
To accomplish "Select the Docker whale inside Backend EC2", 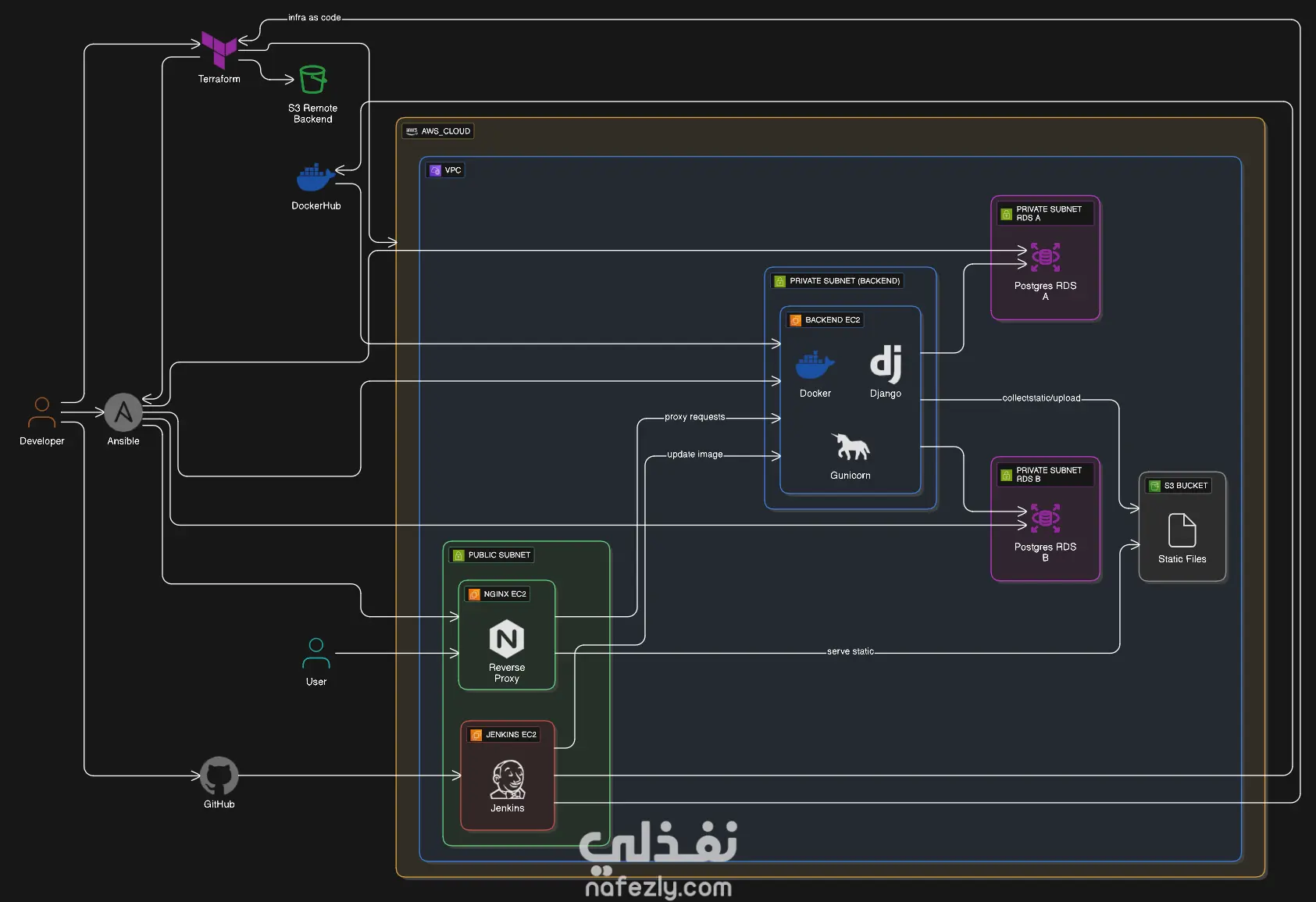I will pos(815,365).
